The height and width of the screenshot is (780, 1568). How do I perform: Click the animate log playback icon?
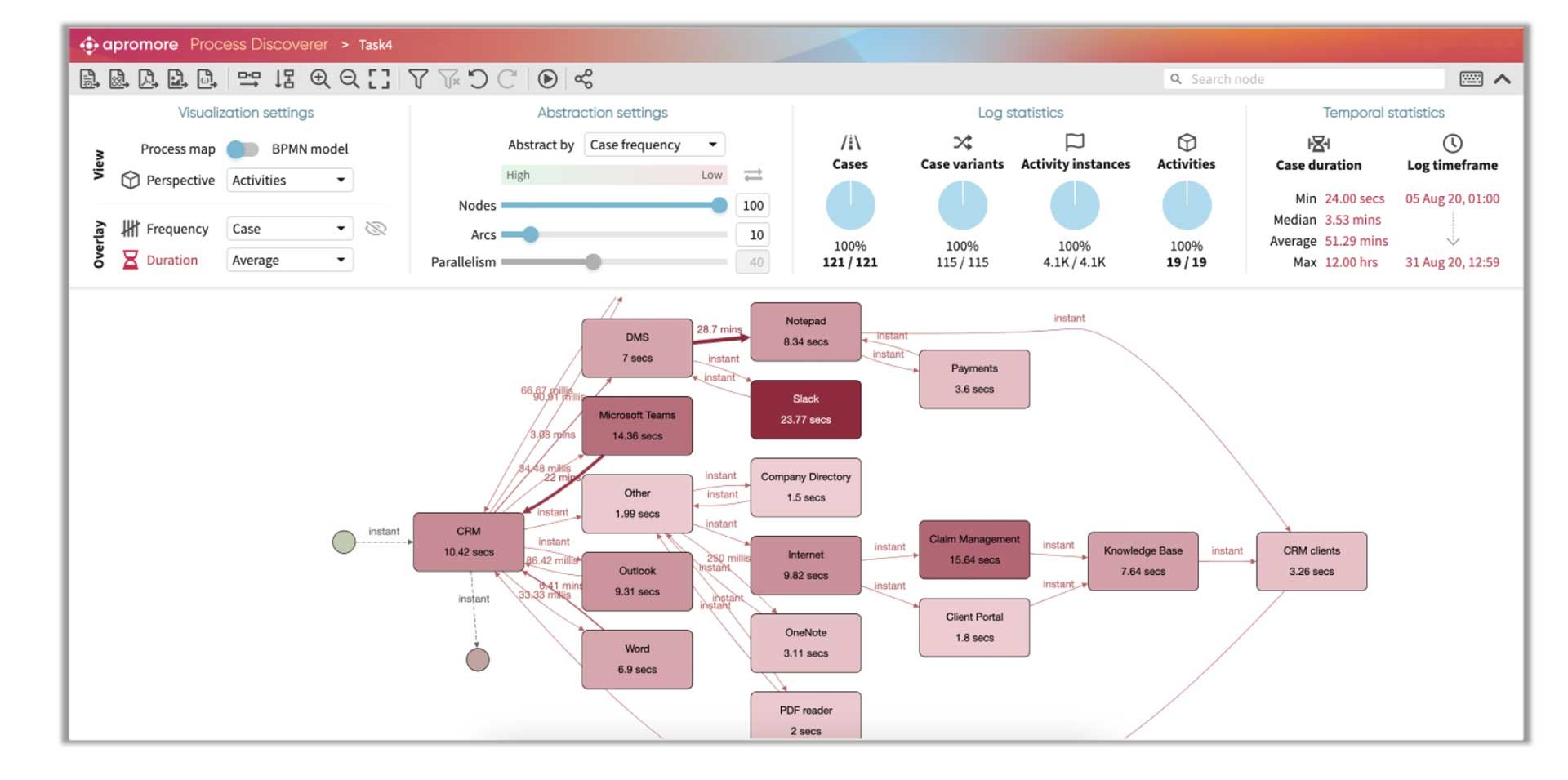coord(548,79)
